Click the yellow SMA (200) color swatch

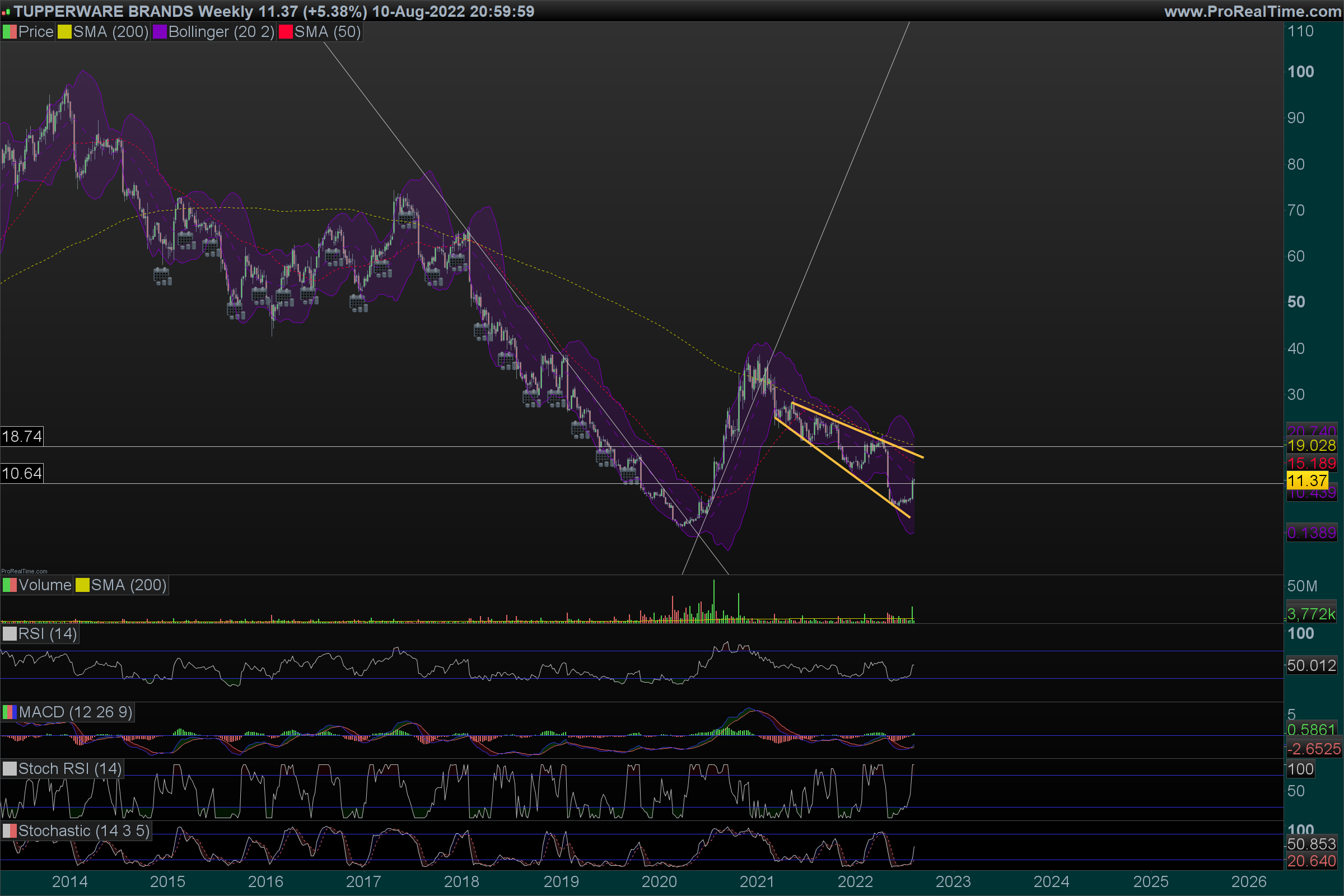pos(64,32)
